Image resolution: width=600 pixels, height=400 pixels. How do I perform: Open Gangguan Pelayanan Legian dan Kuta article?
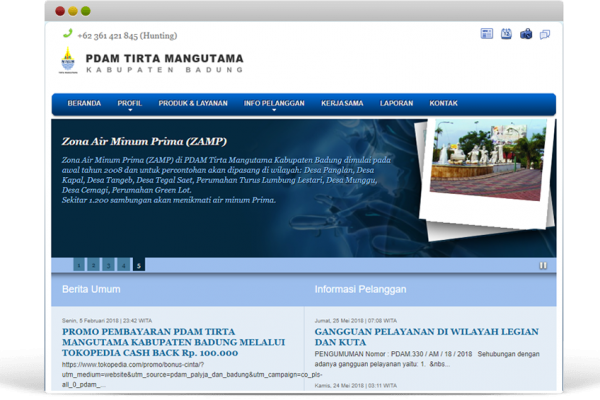click(426, 337)
